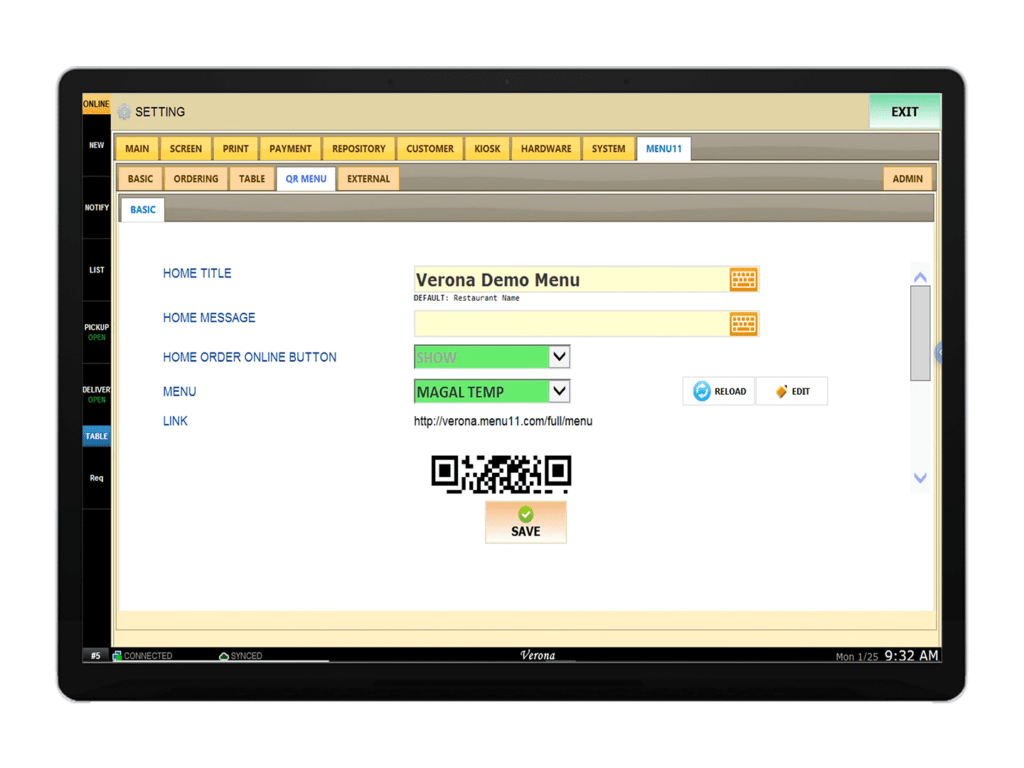1024x768 pixels.
Task: Switch to MAIN tab
Action: click(x=137, y=149)
